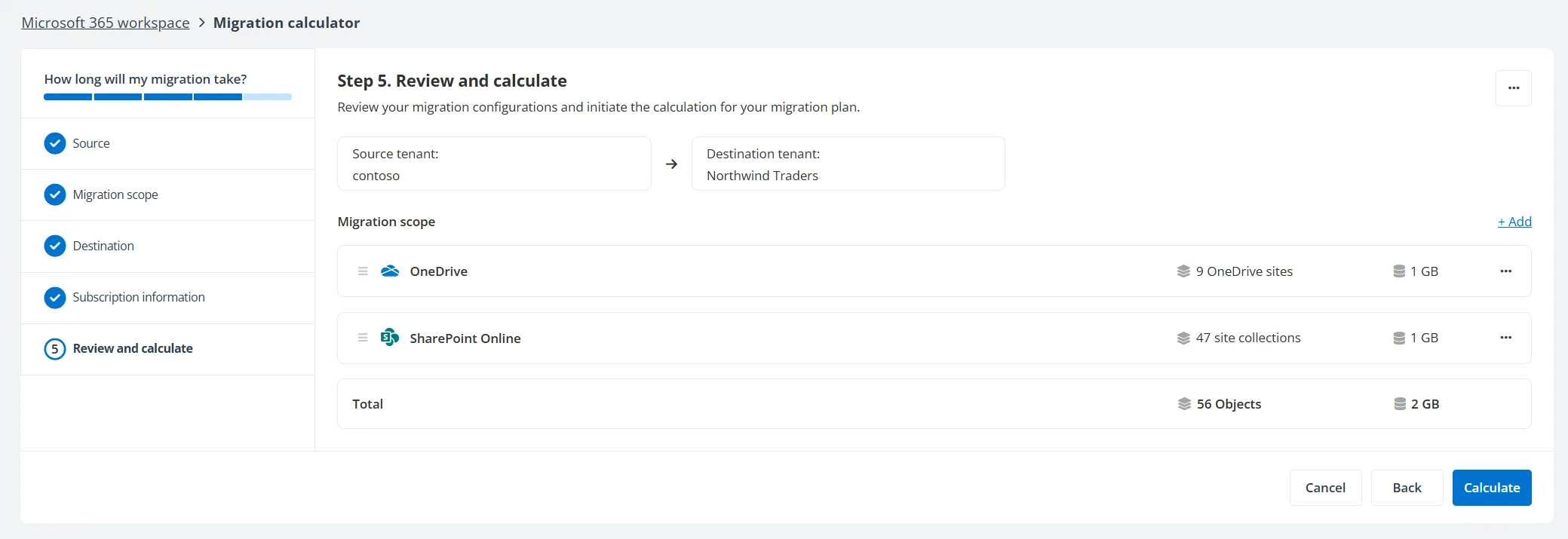Click the arrow between source and destination tenants

(x=671, y=164)
